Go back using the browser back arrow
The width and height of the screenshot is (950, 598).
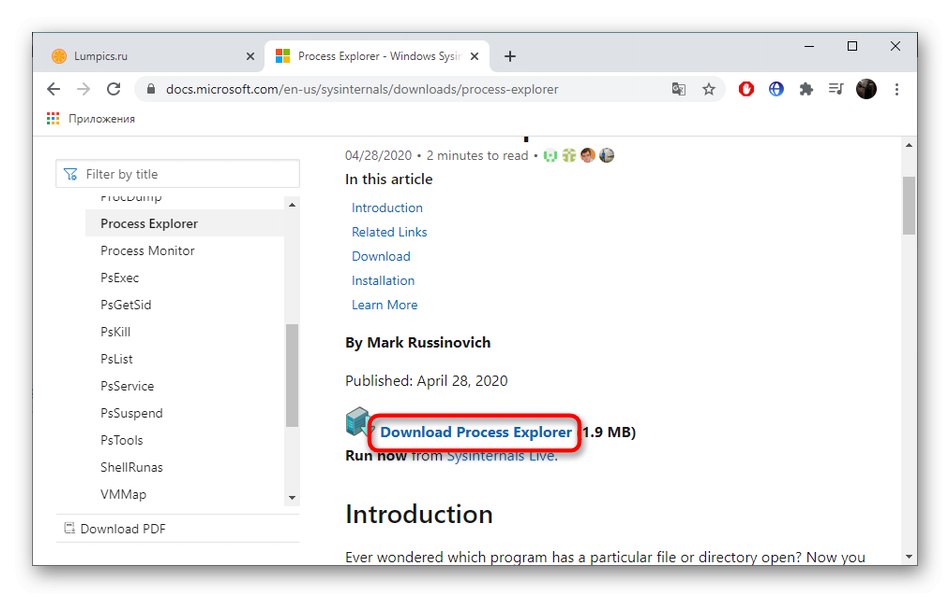point(54,89)
